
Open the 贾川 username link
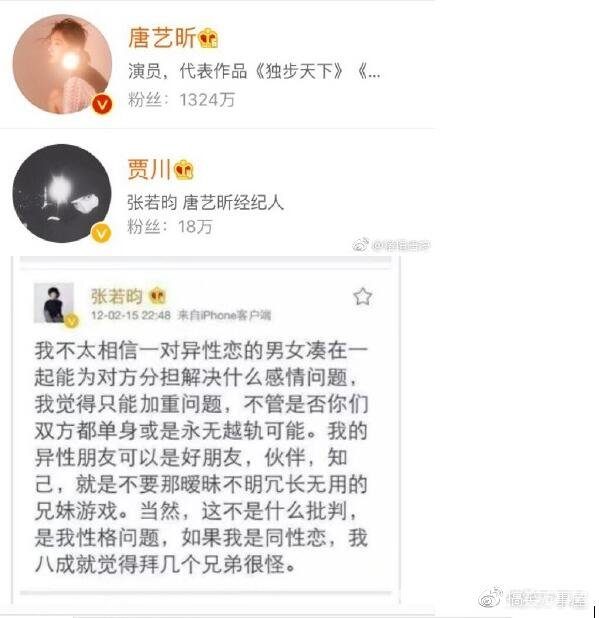(x=150, y=169)
